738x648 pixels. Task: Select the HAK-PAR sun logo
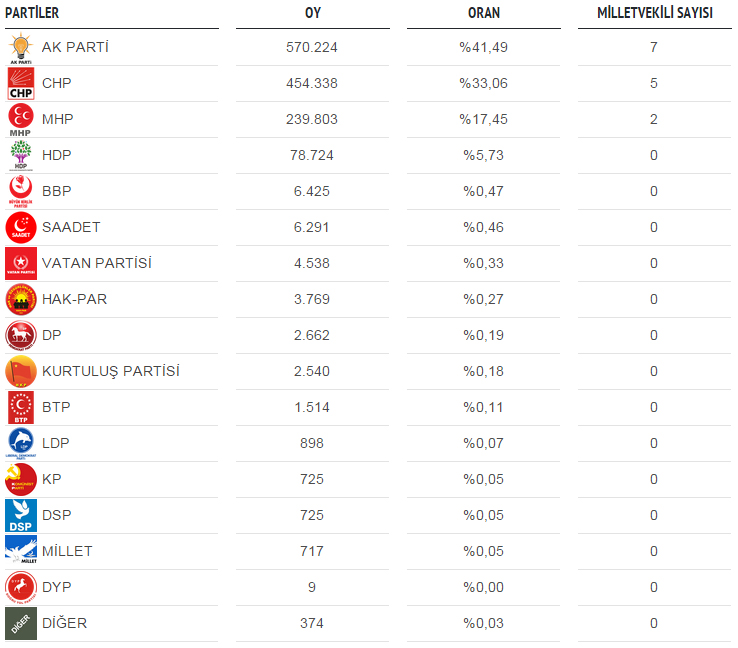pos(21,300)
